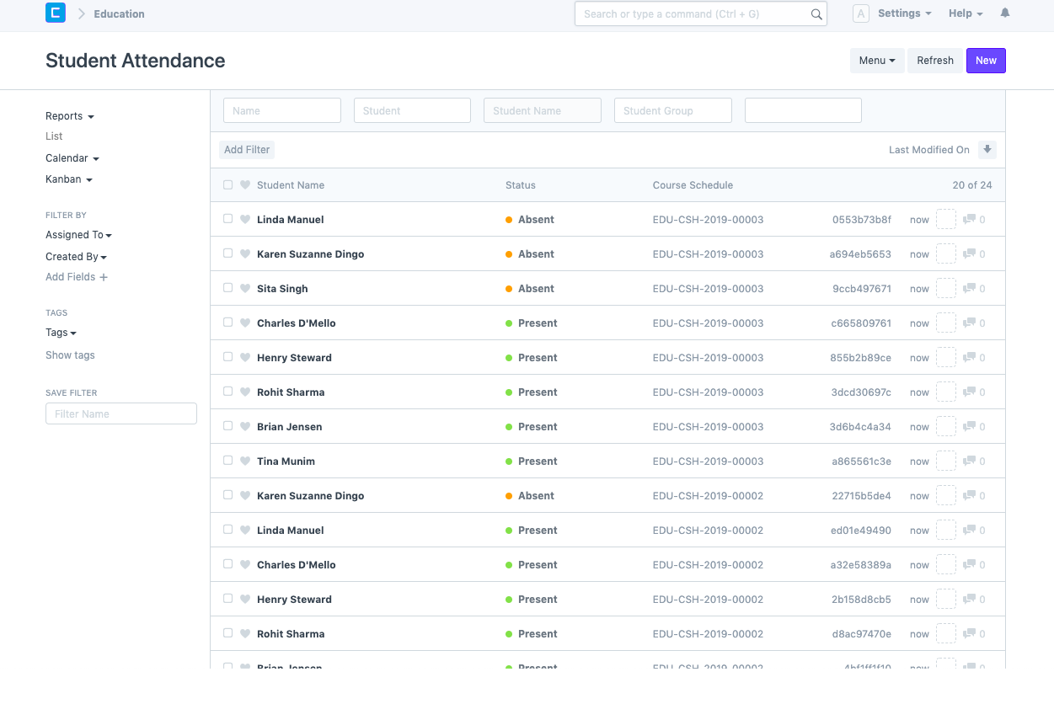Click the Student Group filter field

tap(673, 111)
